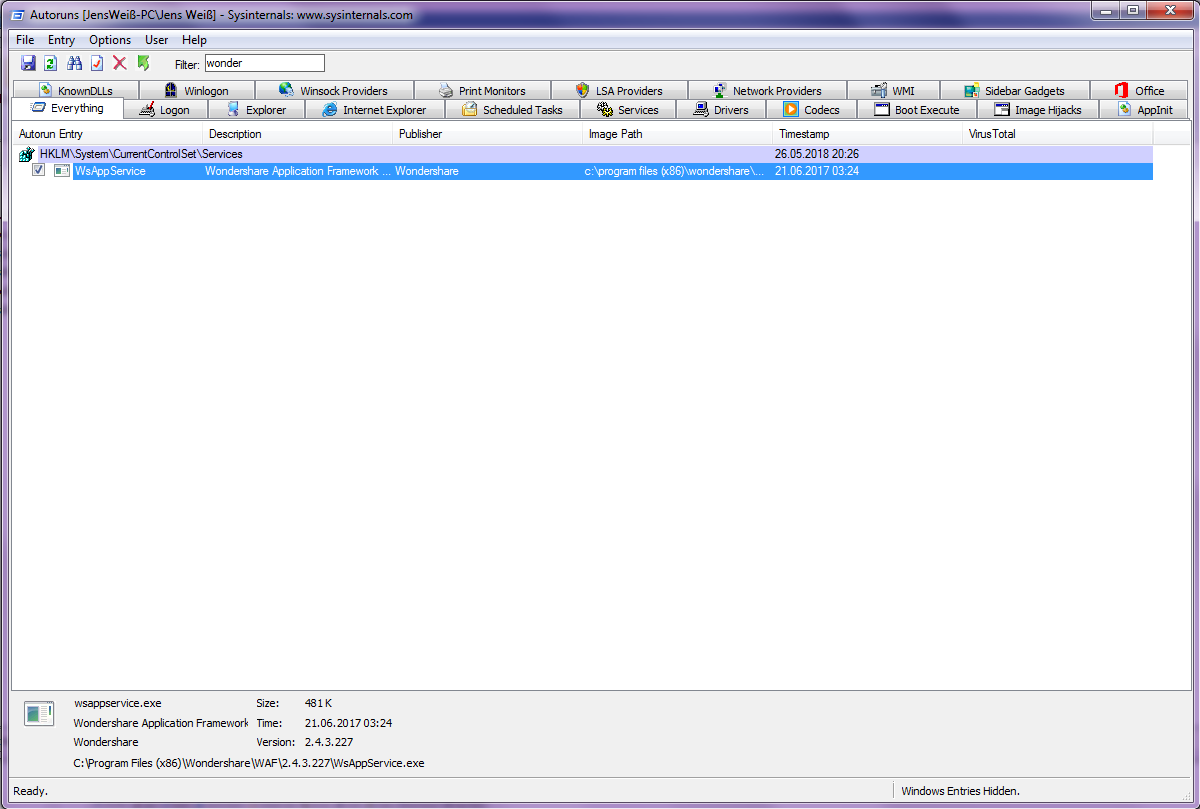Sort by the Timestamp column header
Image resolution: width=1200 pixels, height=809 pixels.
tap(868, 134)
